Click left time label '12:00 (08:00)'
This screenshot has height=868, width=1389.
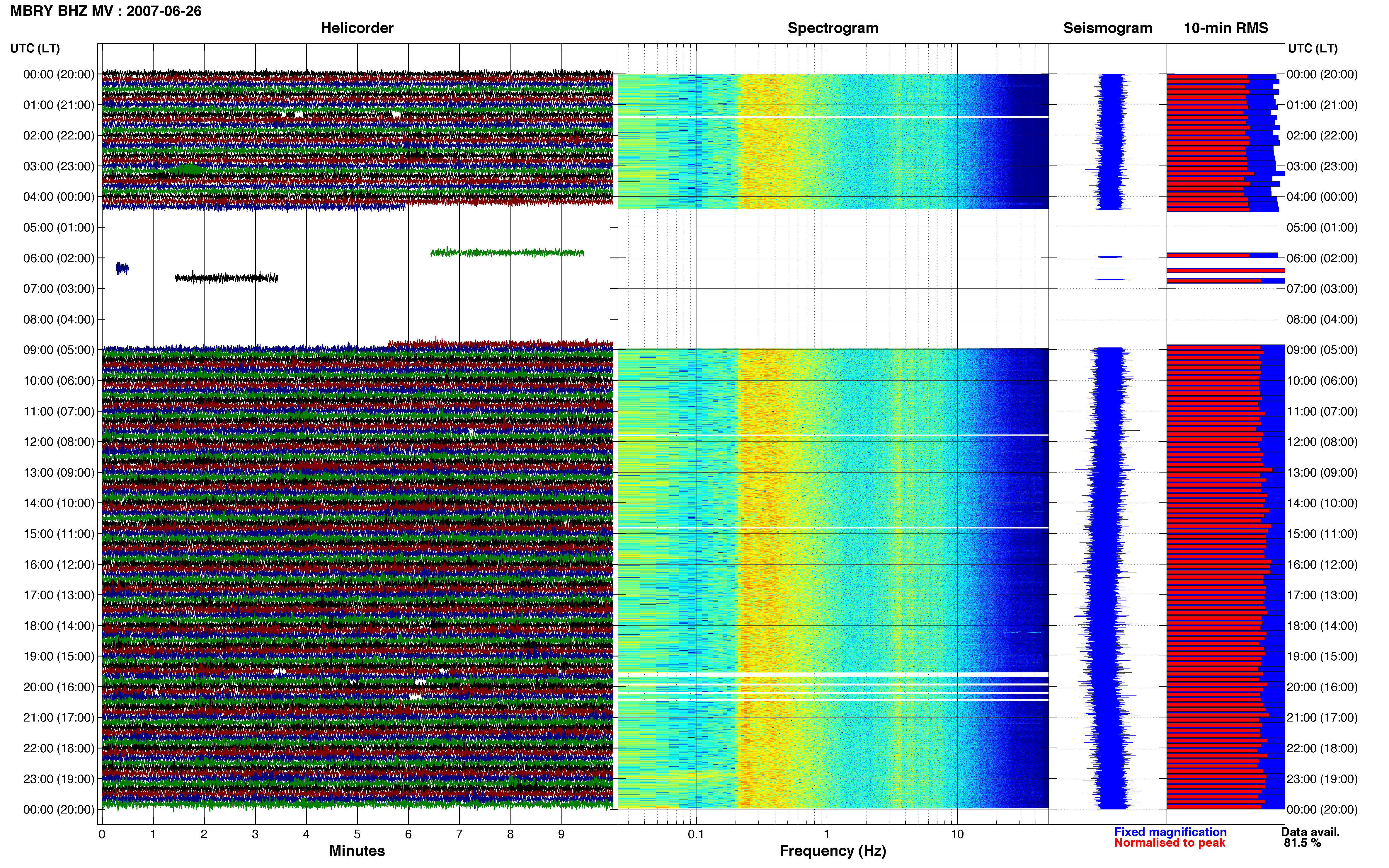(59, 442)
